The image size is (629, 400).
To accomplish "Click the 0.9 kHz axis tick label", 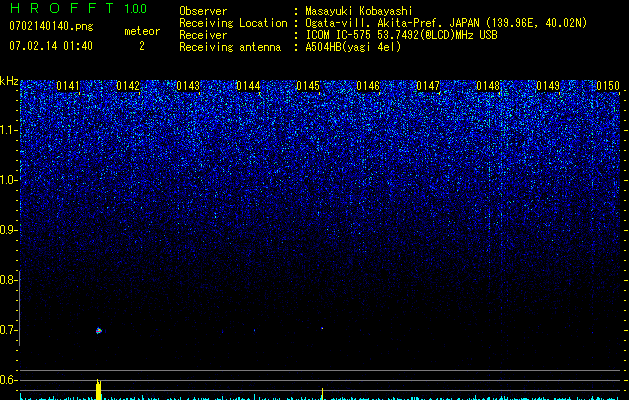I will tap(7, 230).
